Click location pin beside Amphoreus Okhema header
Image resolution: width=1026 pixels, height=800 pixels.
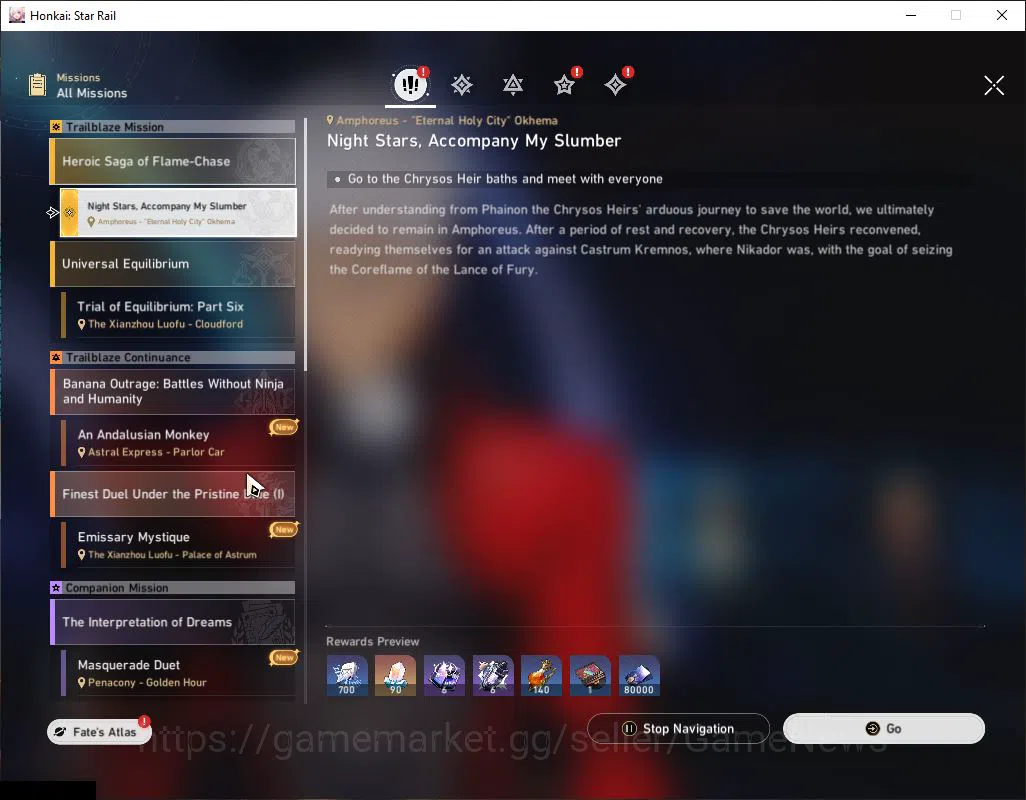click(330, 120)
